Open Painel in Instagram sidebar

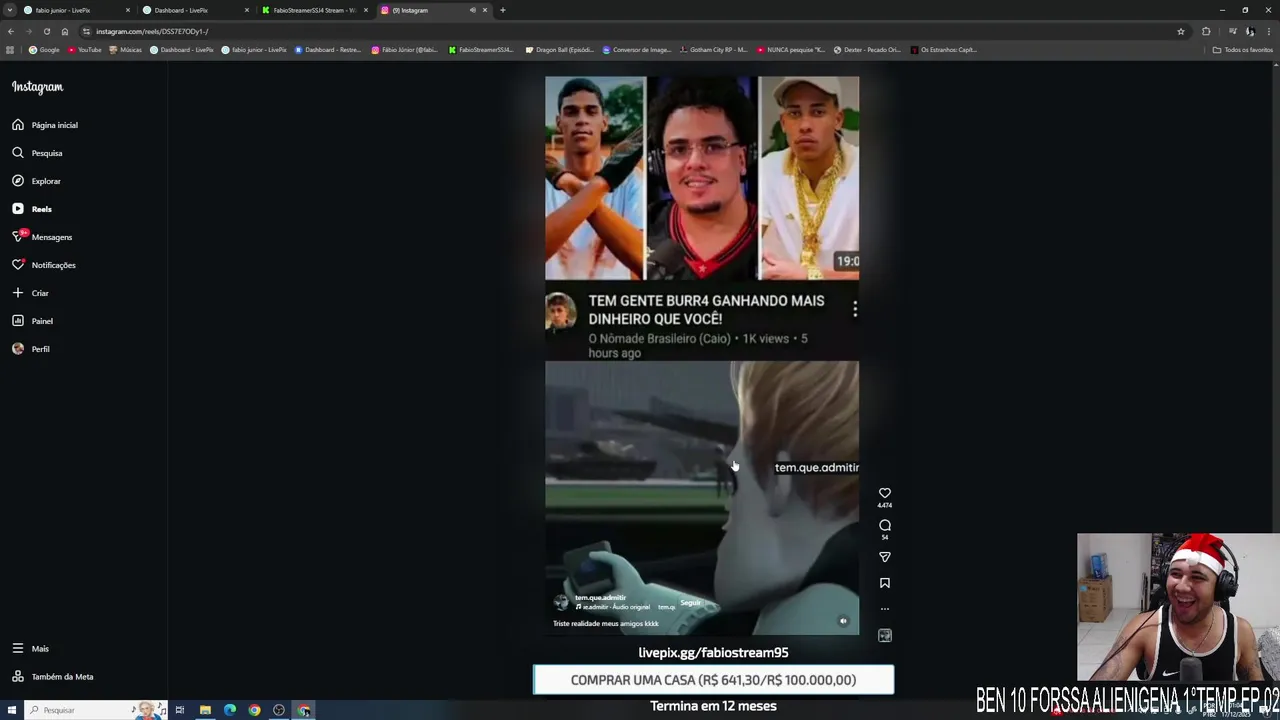tap(33, 321)
